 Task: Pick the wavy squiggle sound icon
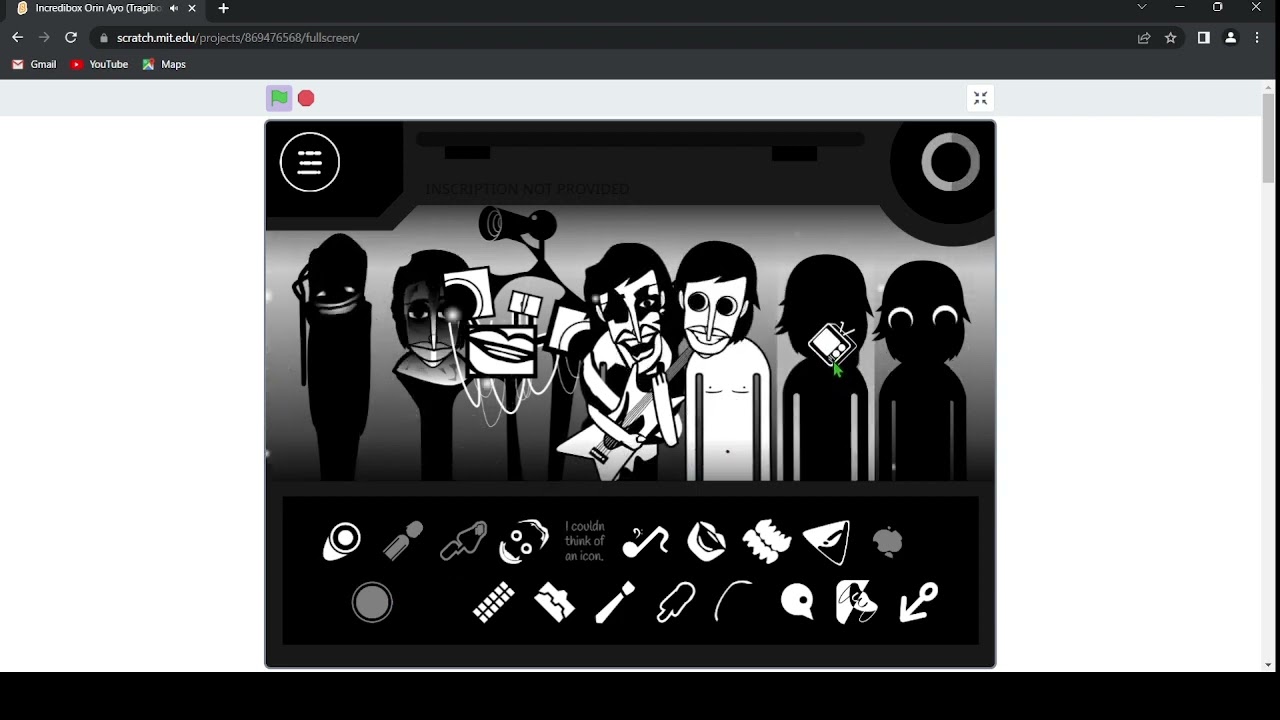767,541
